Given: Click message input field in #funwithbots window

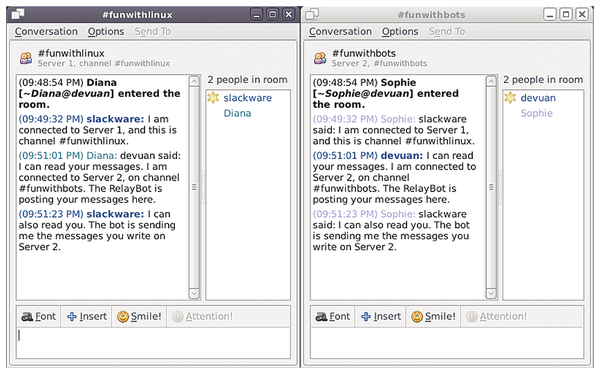Looking at the screenshot, I should 447,343.
